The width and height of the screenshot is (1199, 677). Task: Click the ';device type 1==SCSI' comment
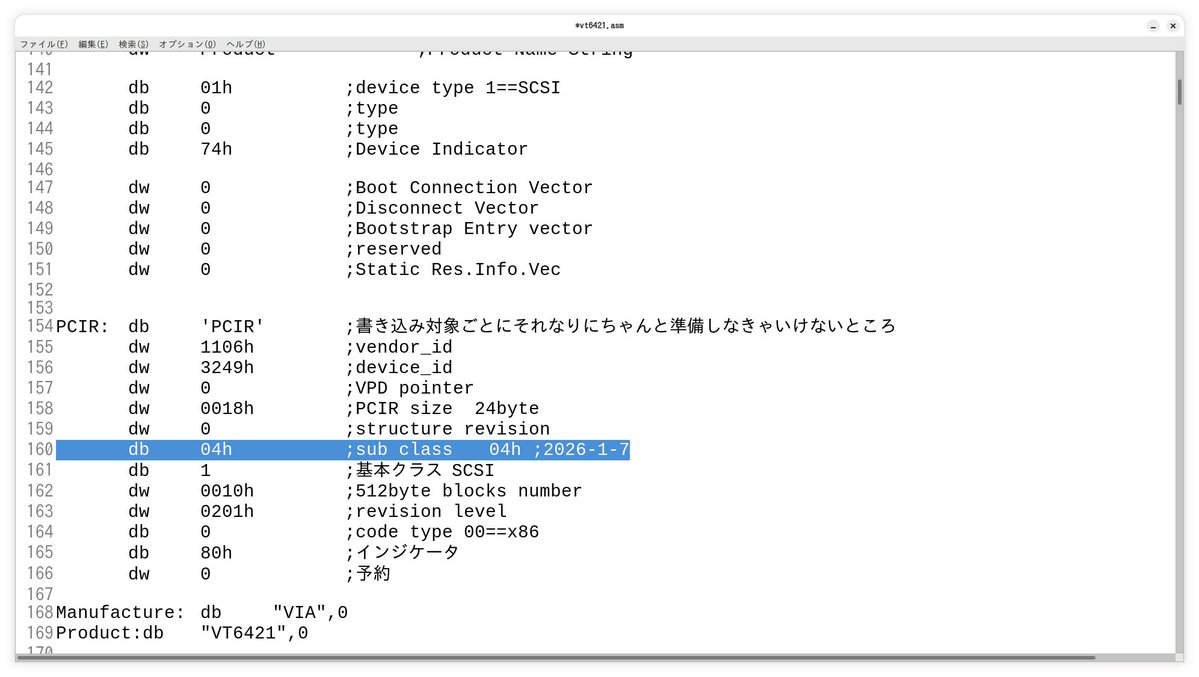[x=453, y=88]
